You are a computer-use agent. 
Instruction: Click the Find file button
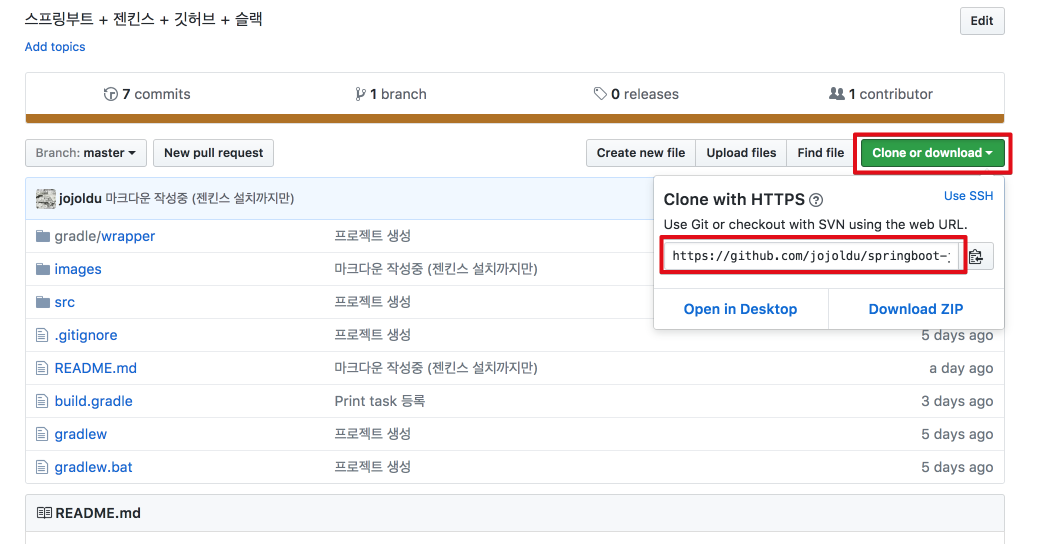click(820, 153)
